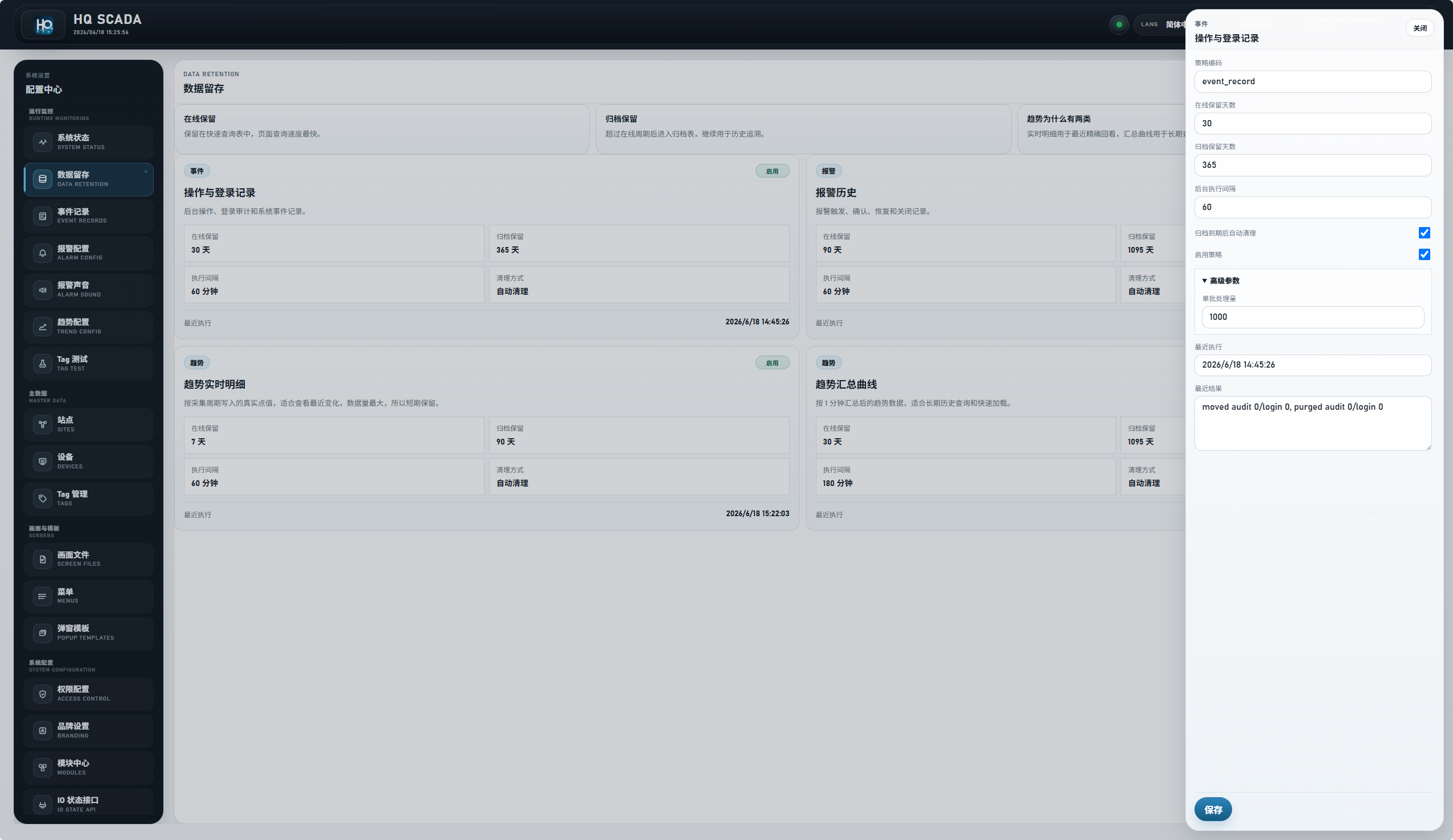Image resolution: width=1453 pixels, height=840 pixels.
Task: Click the 在线保留天数 input field
Action: click(x=1312, y=123)
